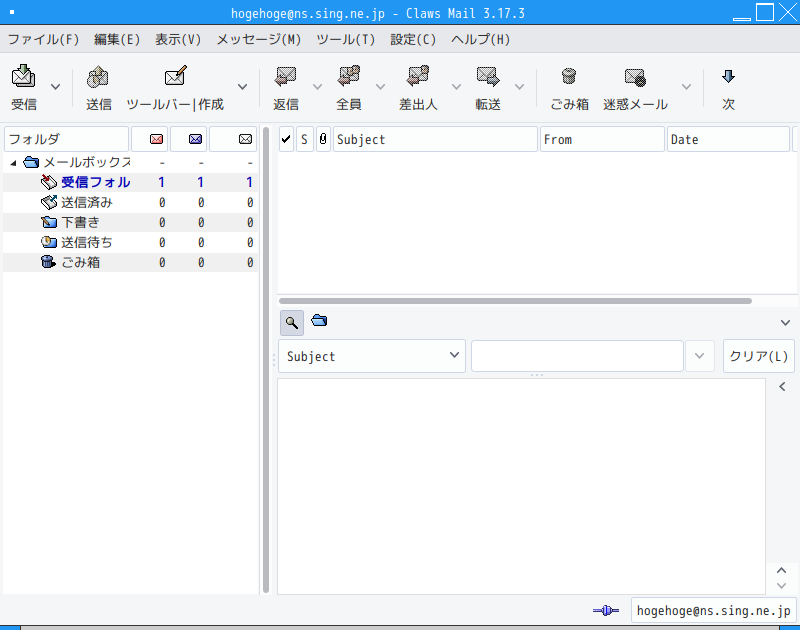Screen dimensions: 800x630
Task: Click the クリア(L) button
Action: [x=759, y=356]
